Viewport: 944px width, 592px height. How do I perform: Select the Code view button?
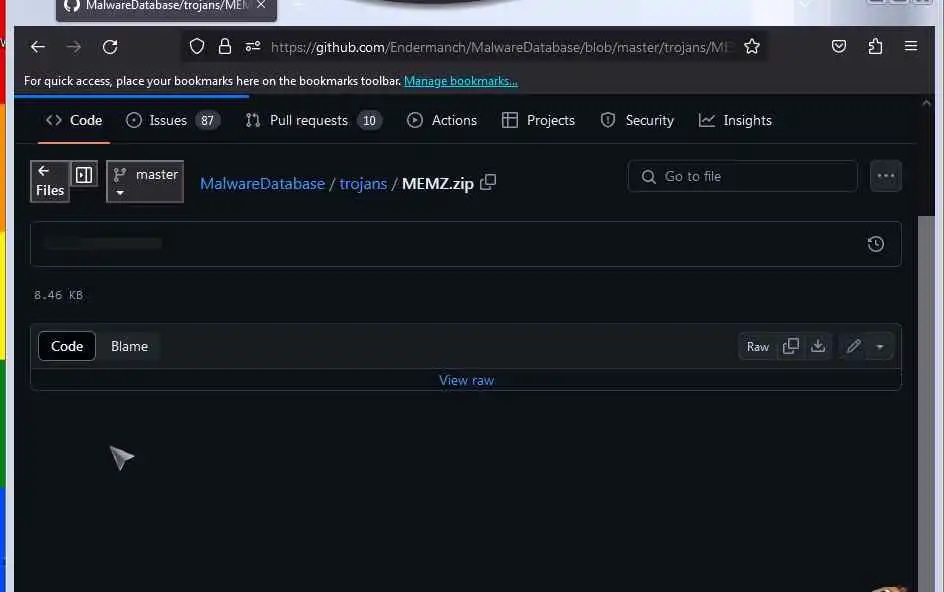pos(67,346)
